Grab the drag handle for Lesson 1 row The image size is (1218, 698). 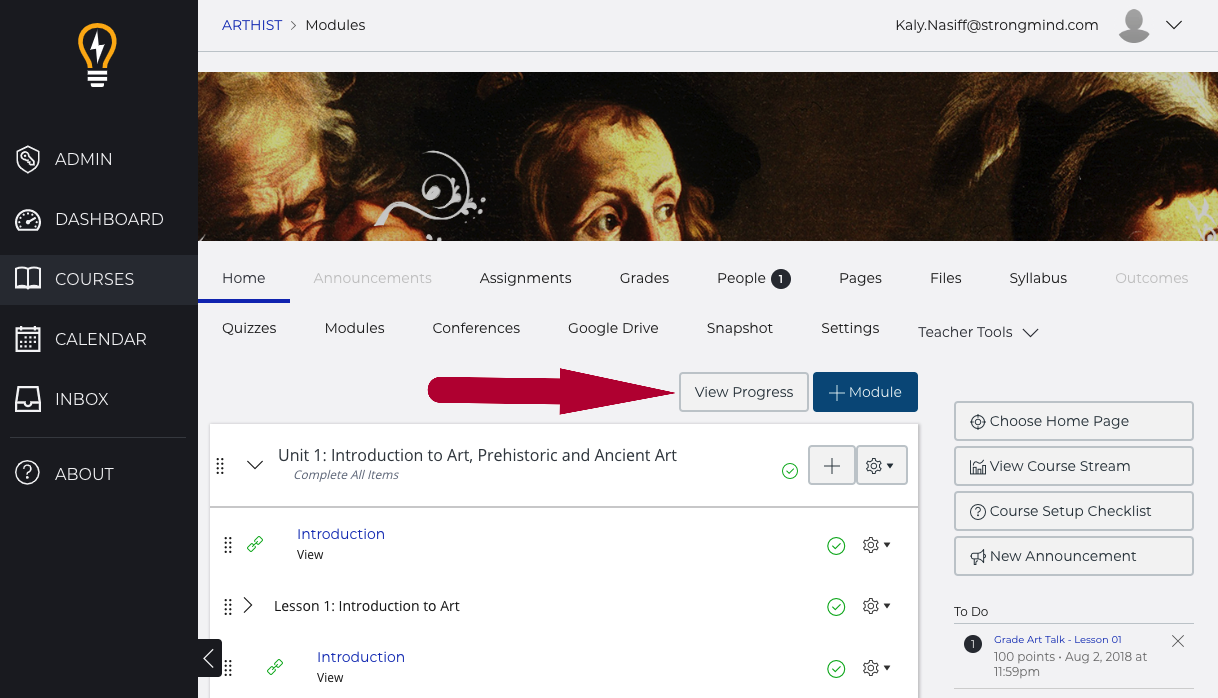tap(227, 606)
